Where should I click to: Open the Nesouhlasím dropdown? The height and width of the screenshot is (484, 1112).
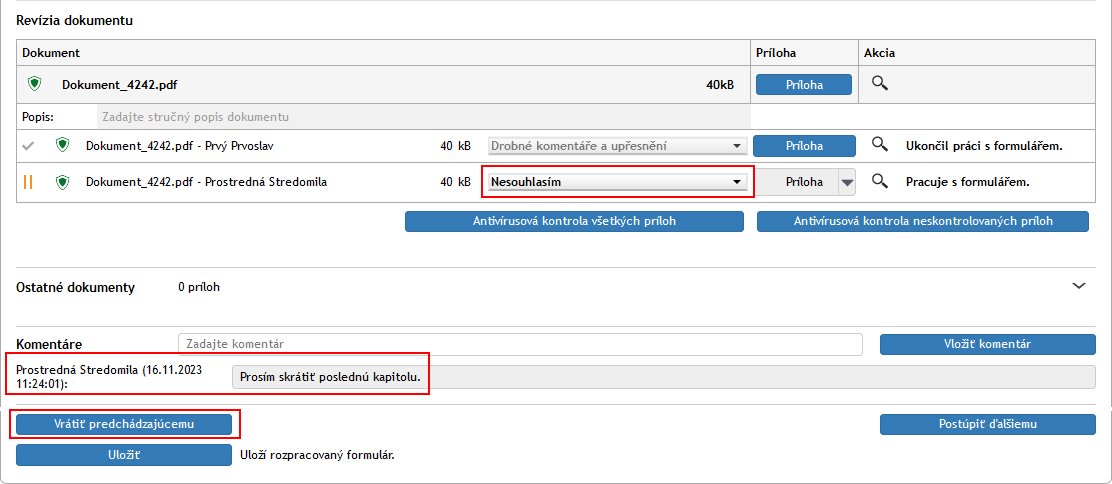616,182
